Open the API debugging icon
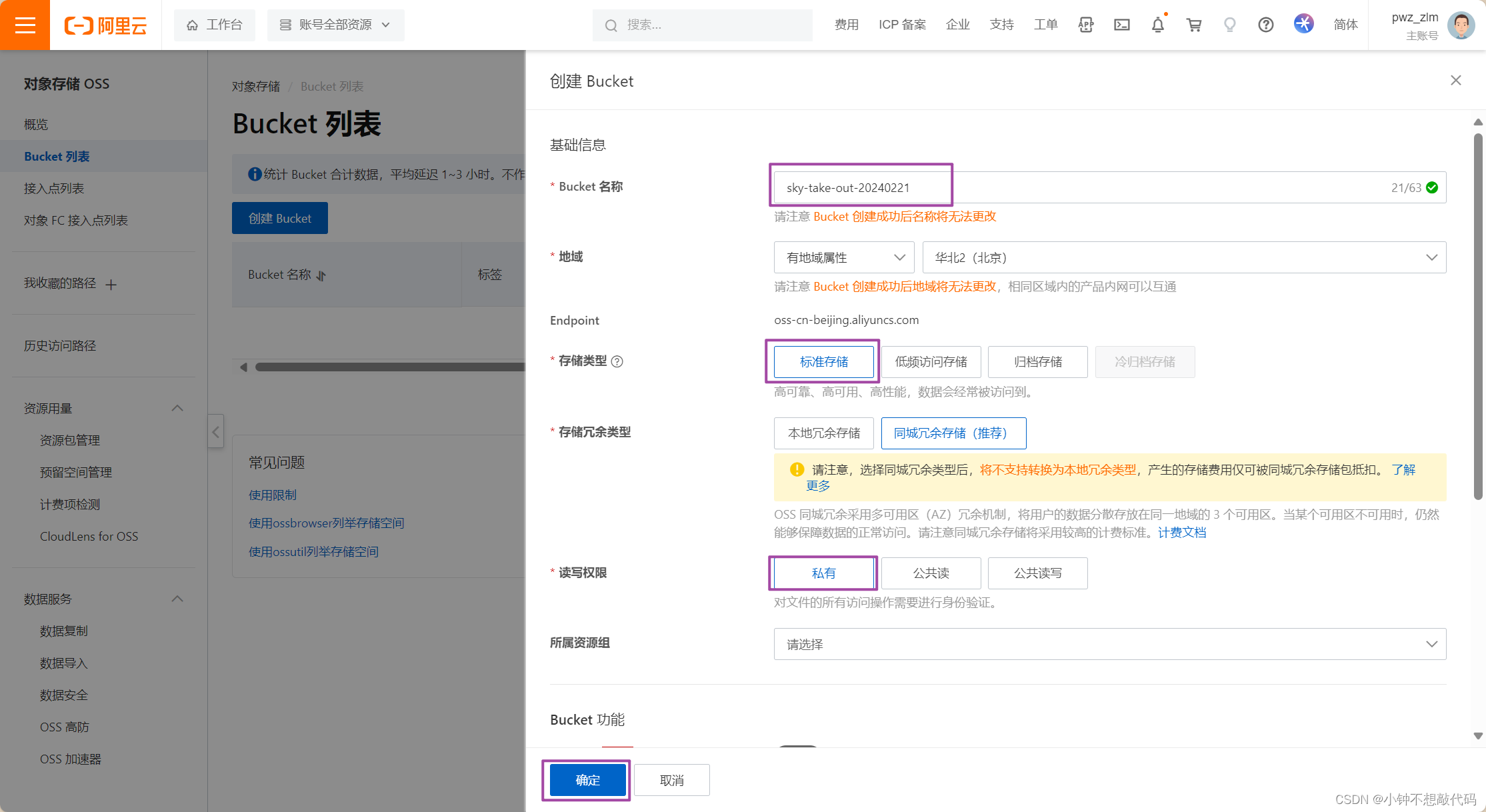 [x=1086, y=25]
